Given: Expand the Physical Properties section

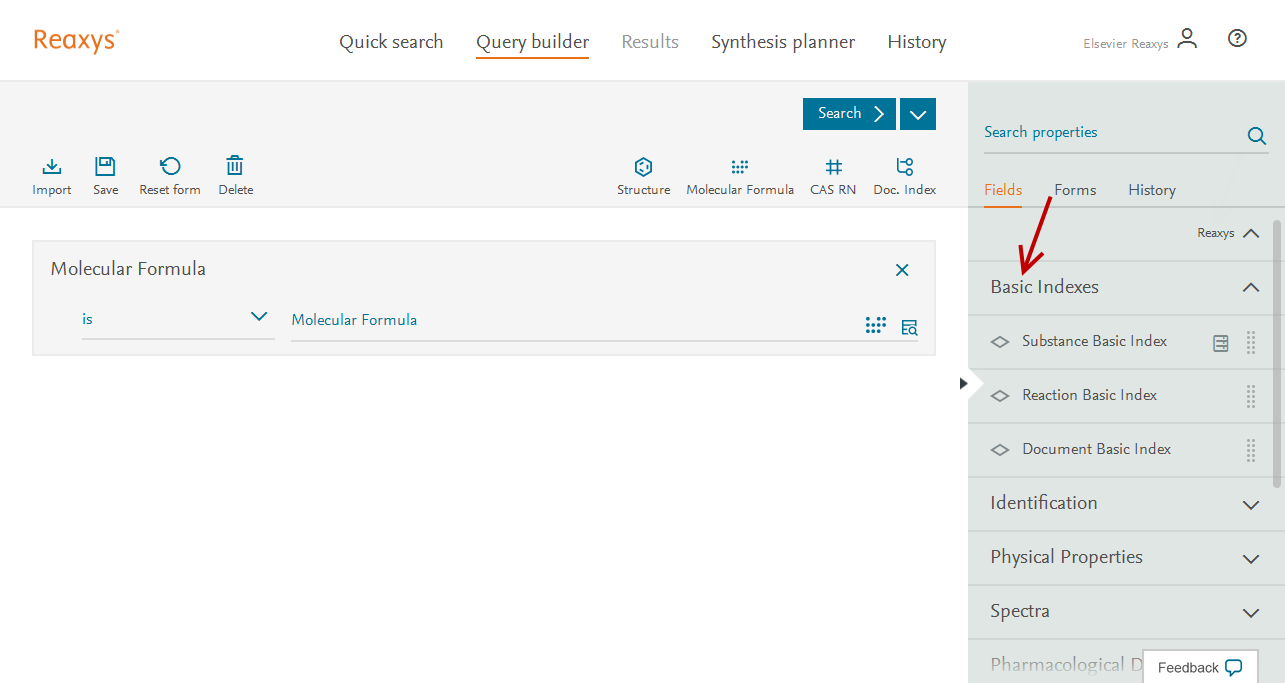Looking at the screenshot, I should tap(1250, 558).
